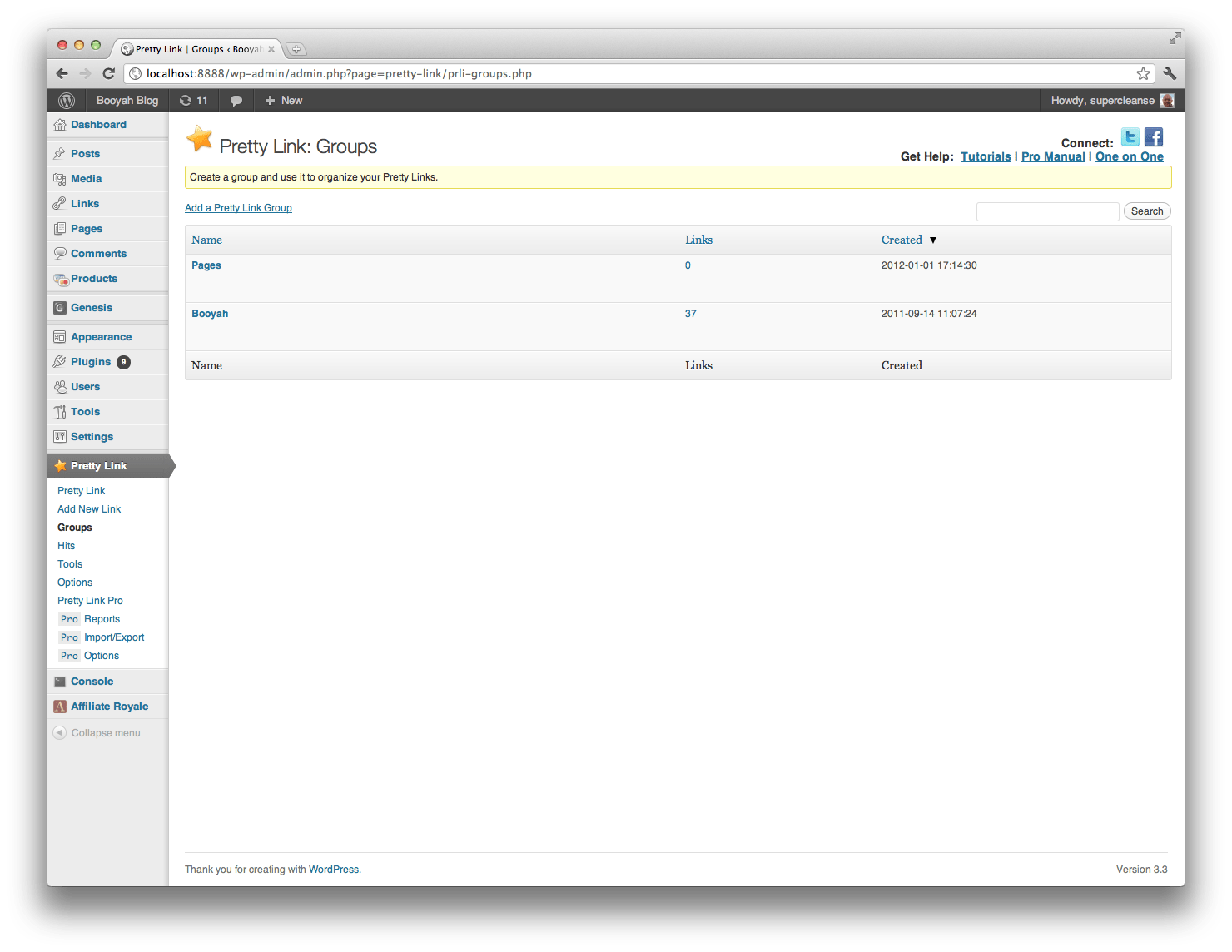Image resolution: width=1232 pixels, height=952 pixels.
Task: Open the Booyah group row link
Action: tap(210, 314)
